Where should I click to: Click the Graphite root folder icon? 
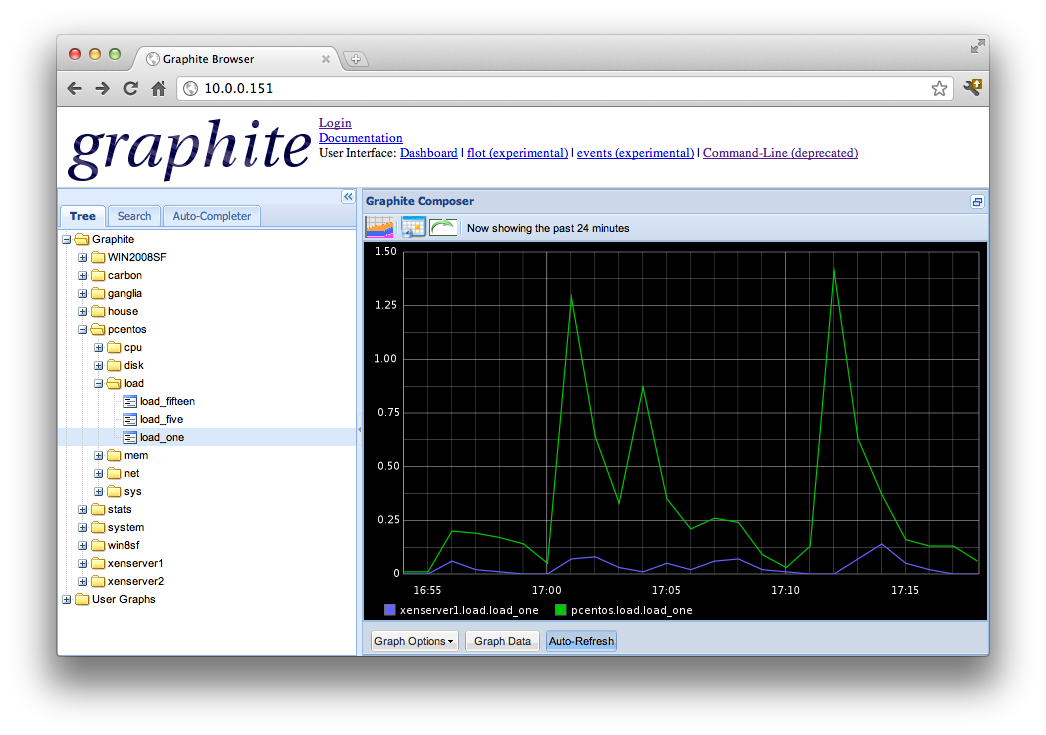coord(81,239)
